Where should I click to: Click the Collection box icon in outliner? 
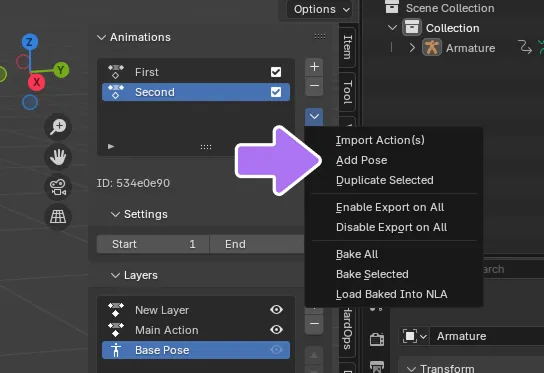412,27
